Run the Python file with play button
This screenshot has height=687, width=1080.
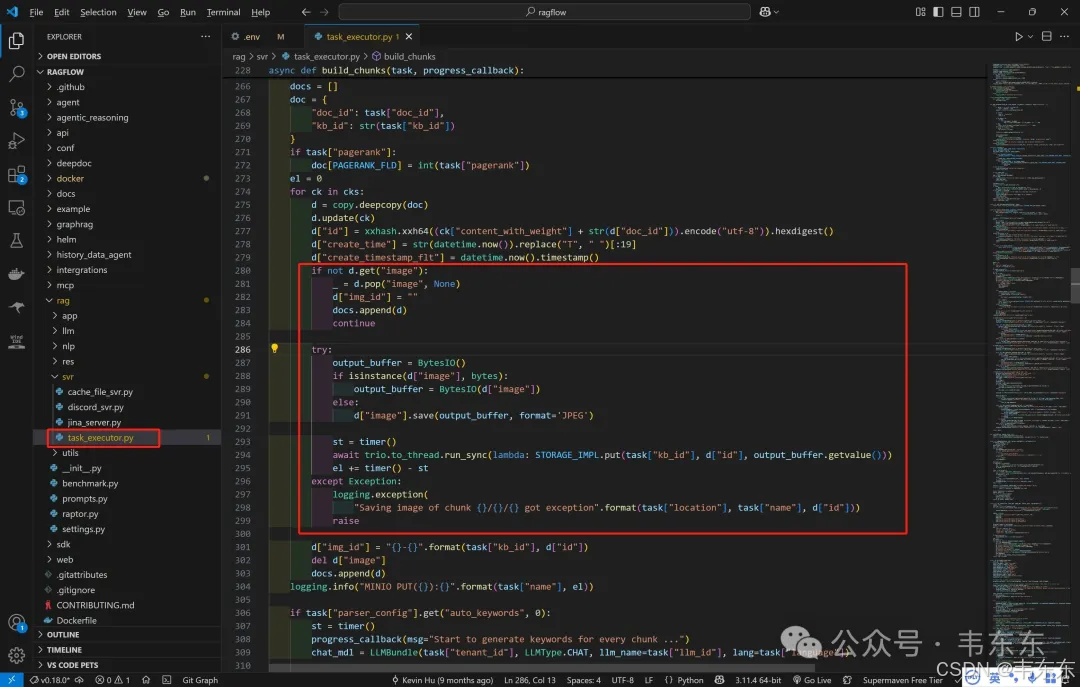pos(1019,37)
